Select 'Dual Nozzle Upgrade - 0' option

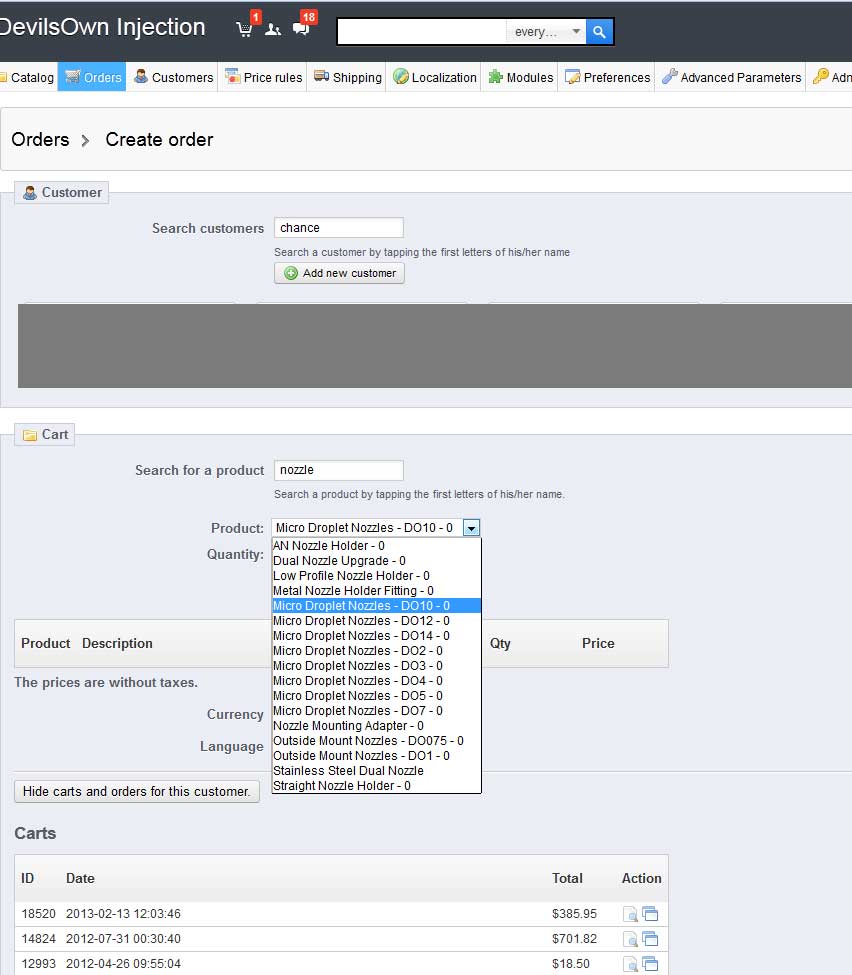click(376, 560)
